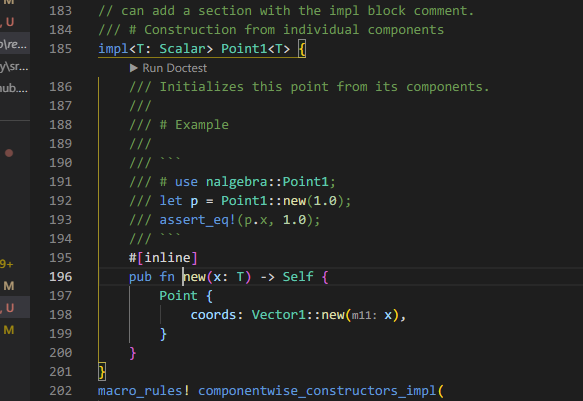The height and width of the screenshot is (401, 583).
Task: Open the sidebar file ending in hub....
Action: (14, 88)
